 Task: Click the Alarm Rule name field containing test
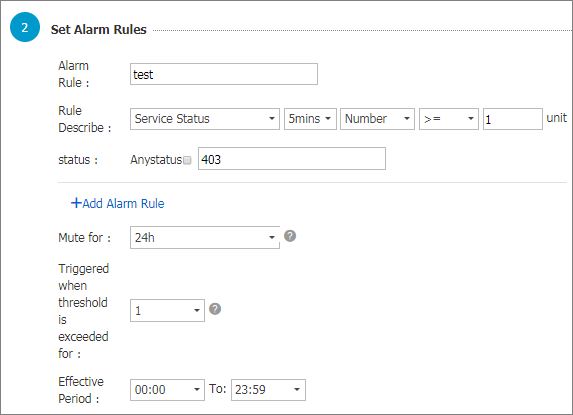coord(224,74)
